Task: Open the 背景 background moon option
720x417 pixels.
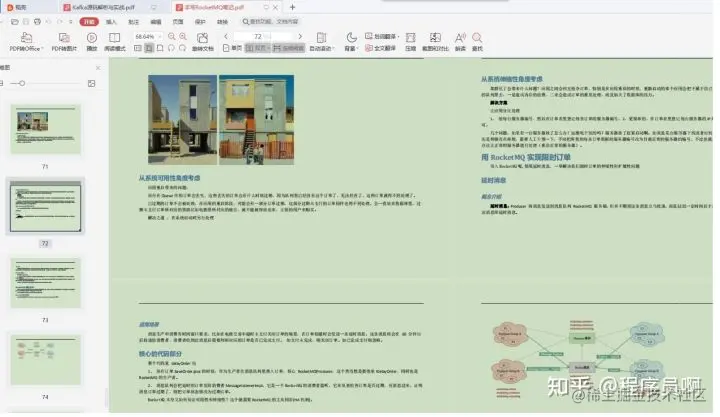Action: pos(351,41)
